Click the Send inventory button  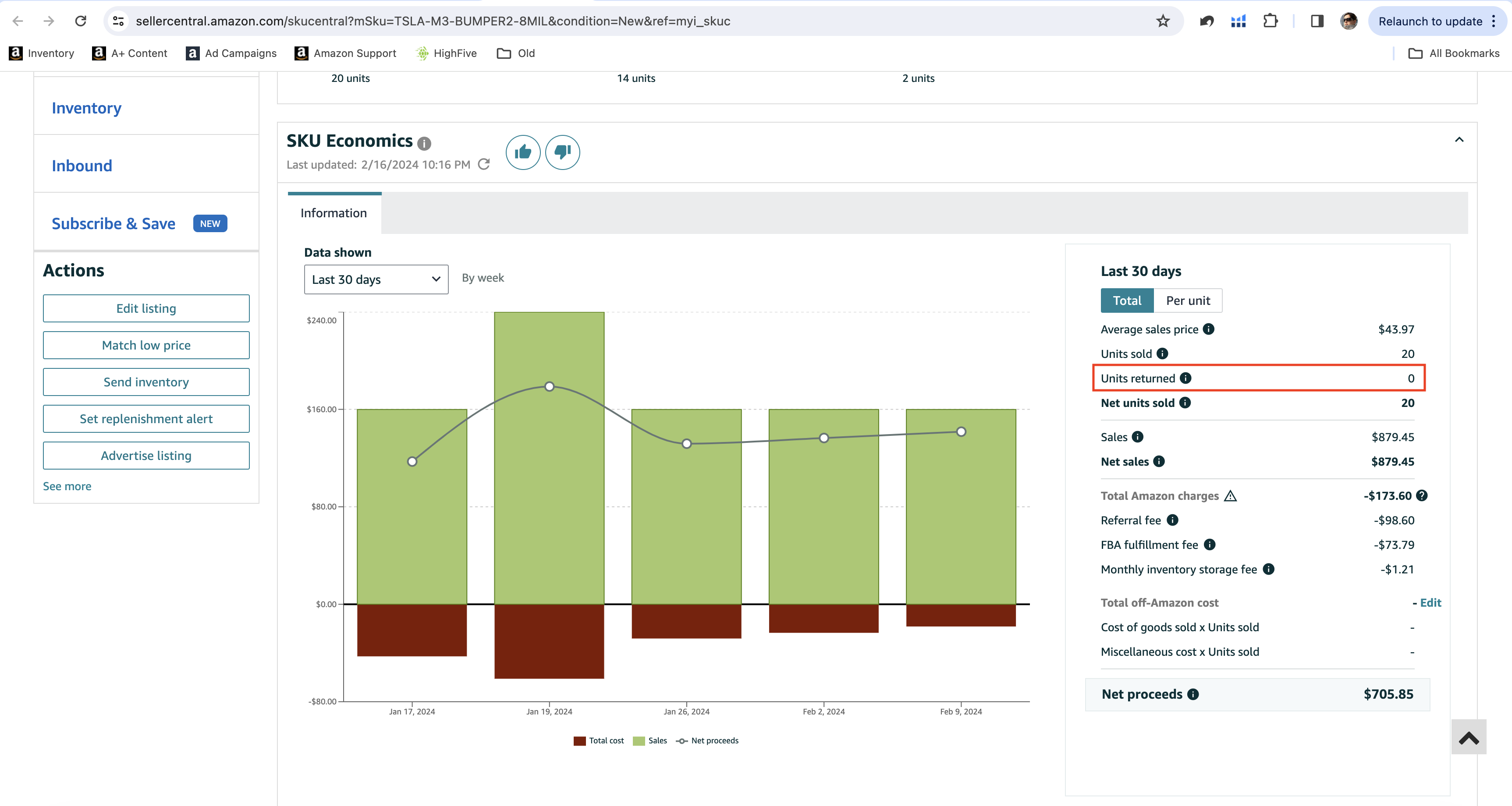click(146, 382)
